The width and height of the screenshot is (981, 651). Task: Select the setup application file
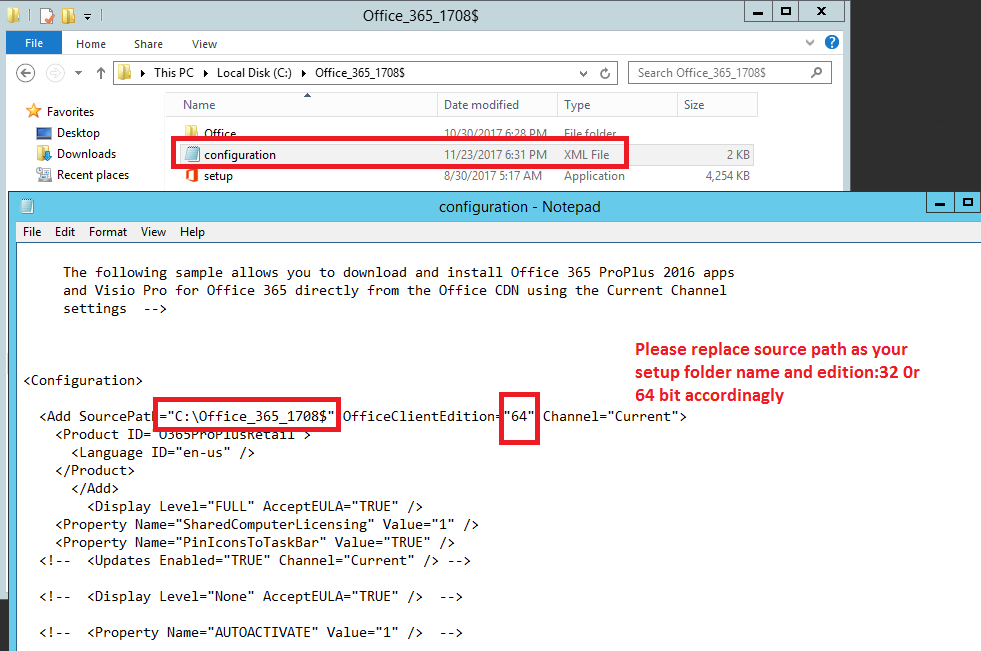(218, 176)
